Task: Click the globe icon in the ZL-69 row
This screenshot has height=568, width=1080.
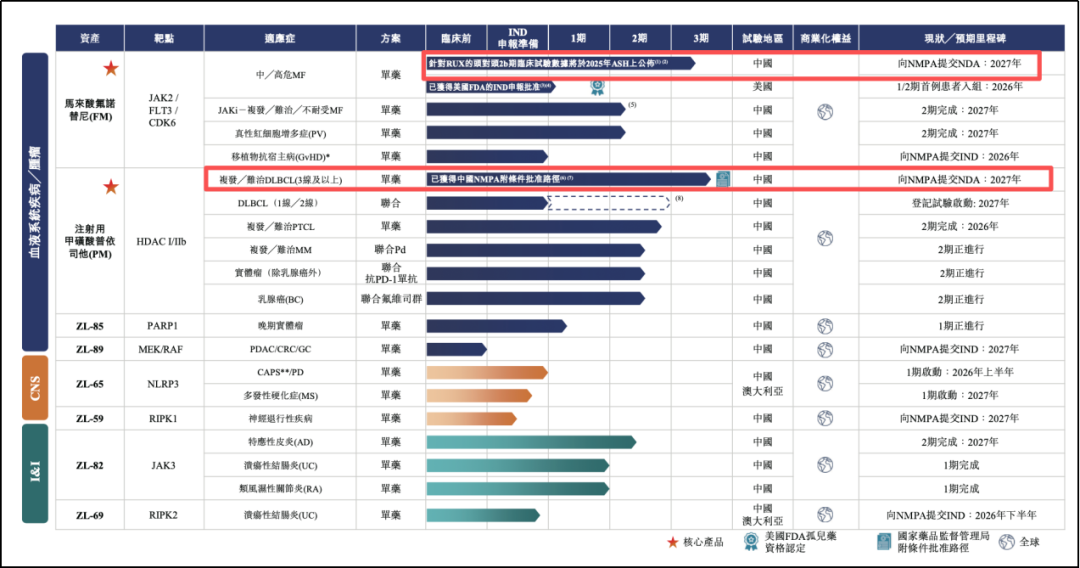Action: click(x=825, y=515)
